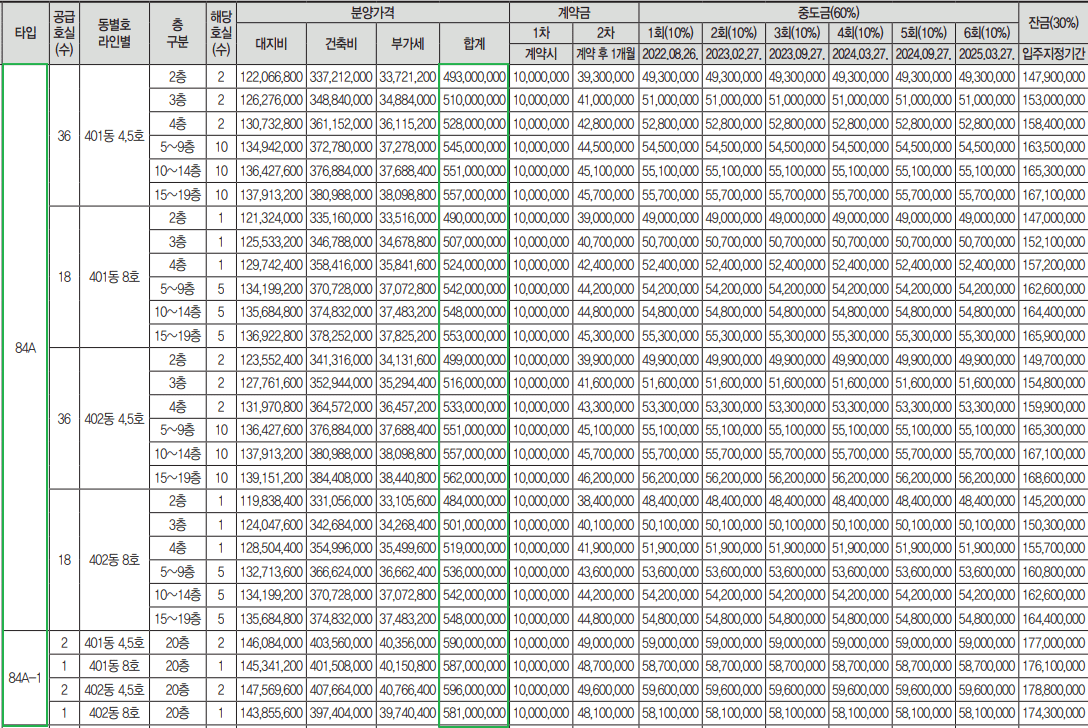Select the 건축비 column header
This screenshot has width=1088, height=728.
(341, 44)
